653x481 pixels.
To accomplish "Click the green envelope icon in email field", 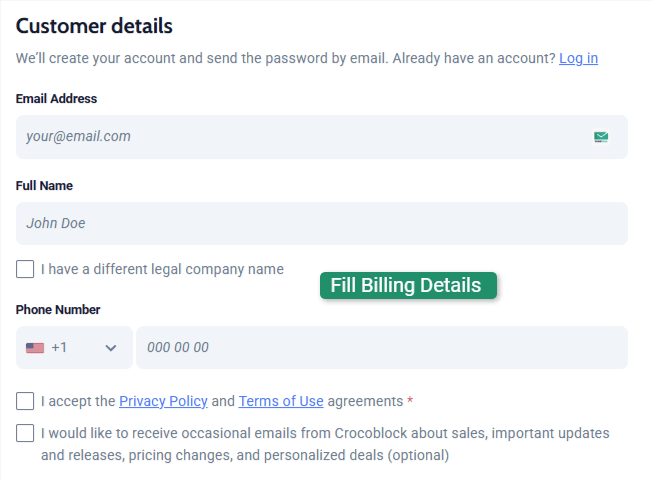I will point(601,137).
